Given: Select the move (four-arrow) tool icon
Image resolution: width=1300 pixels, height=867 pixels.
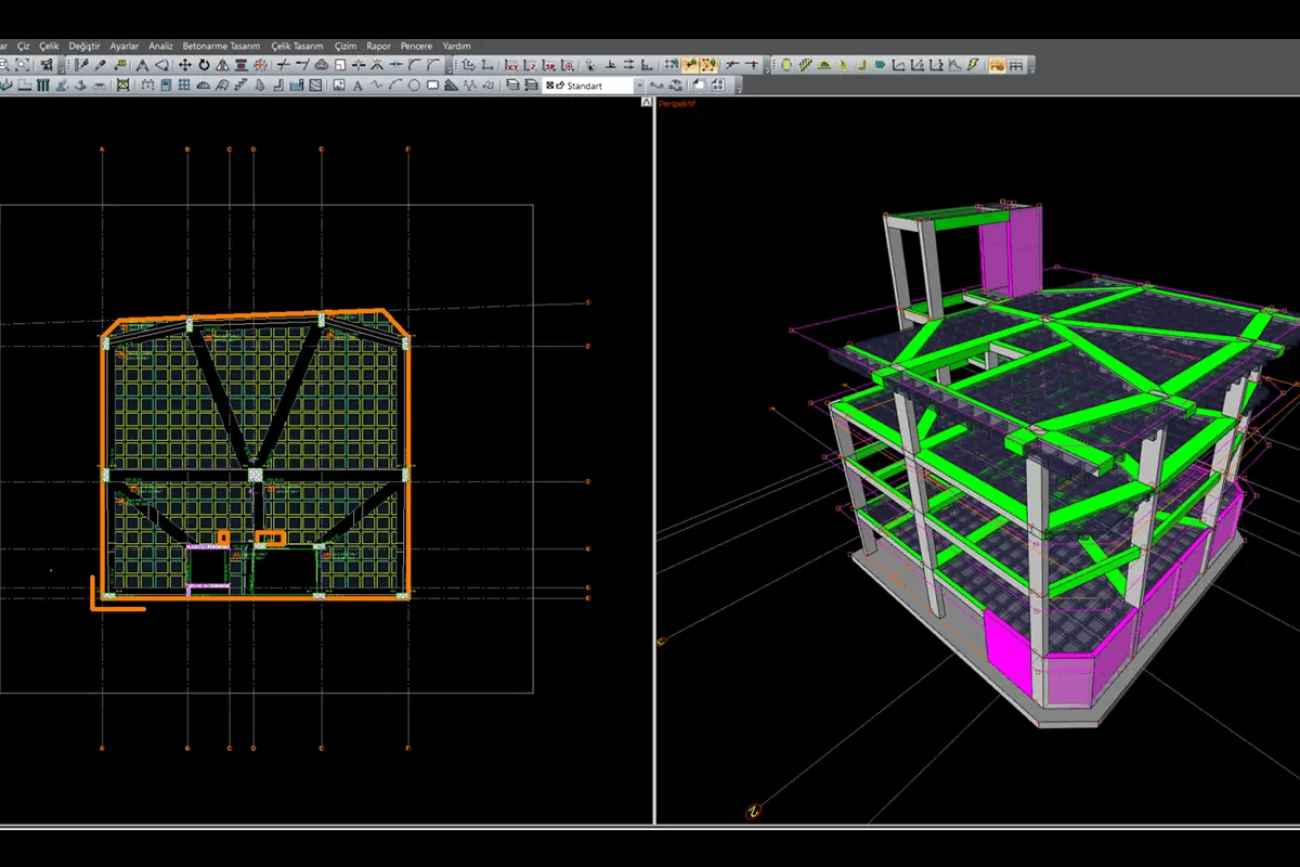Looking at the screenshot, I should (x=185, y=65).
